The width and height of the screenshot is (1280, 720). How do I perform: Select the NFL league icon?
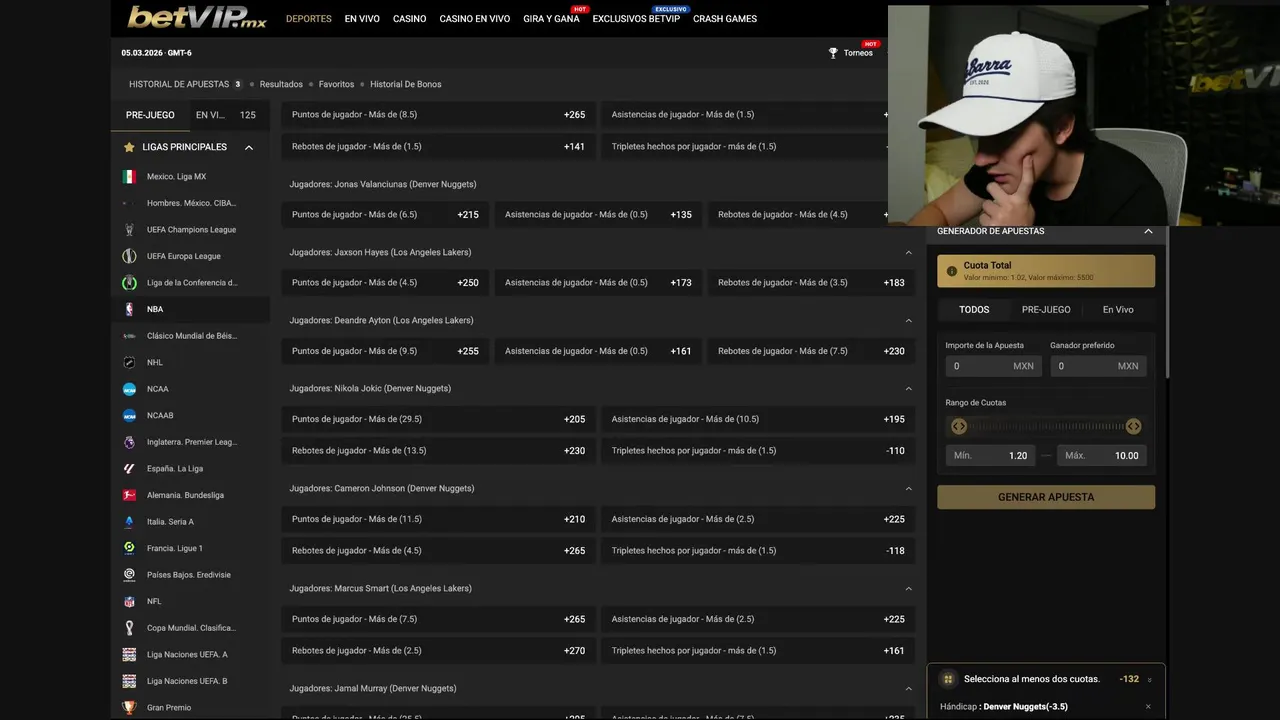coord(129,601)
